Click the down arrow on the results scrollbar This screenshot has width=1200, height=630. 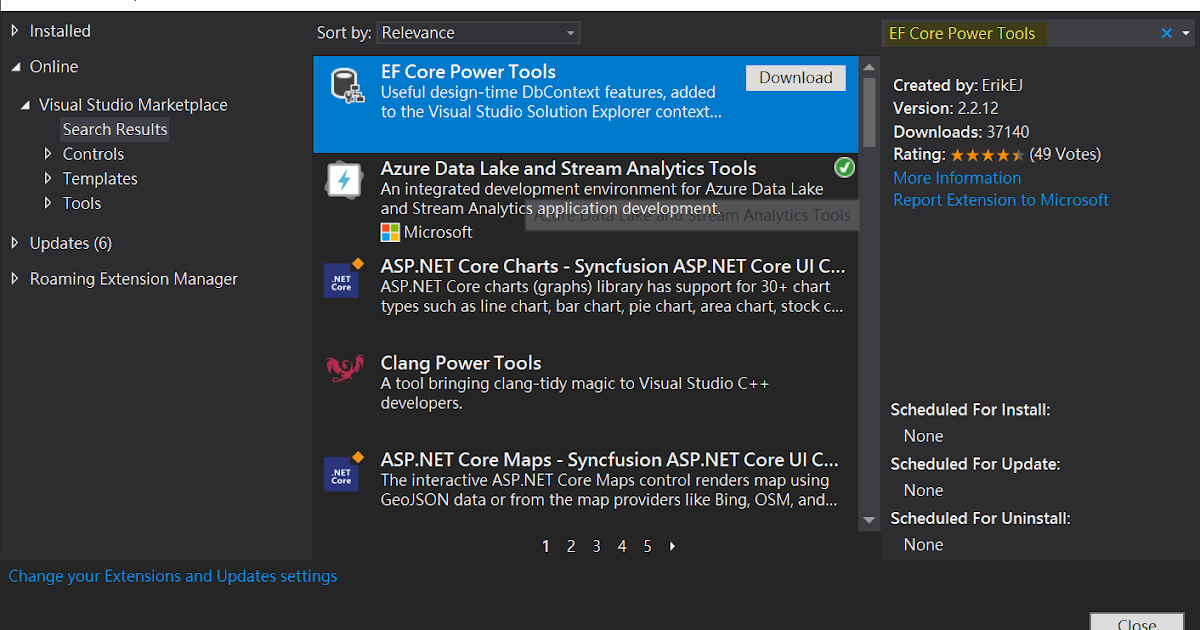click(868, 520)
